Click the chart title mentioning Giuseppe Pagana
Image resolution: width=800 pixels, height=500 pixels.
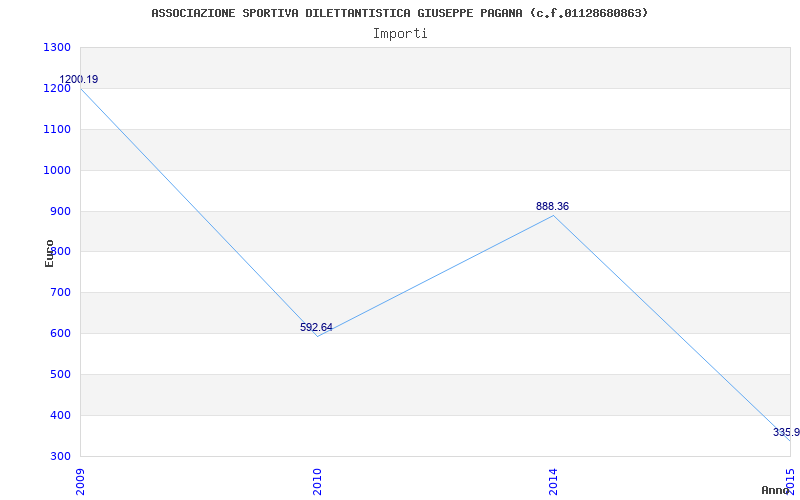click(x=399, y=13)
